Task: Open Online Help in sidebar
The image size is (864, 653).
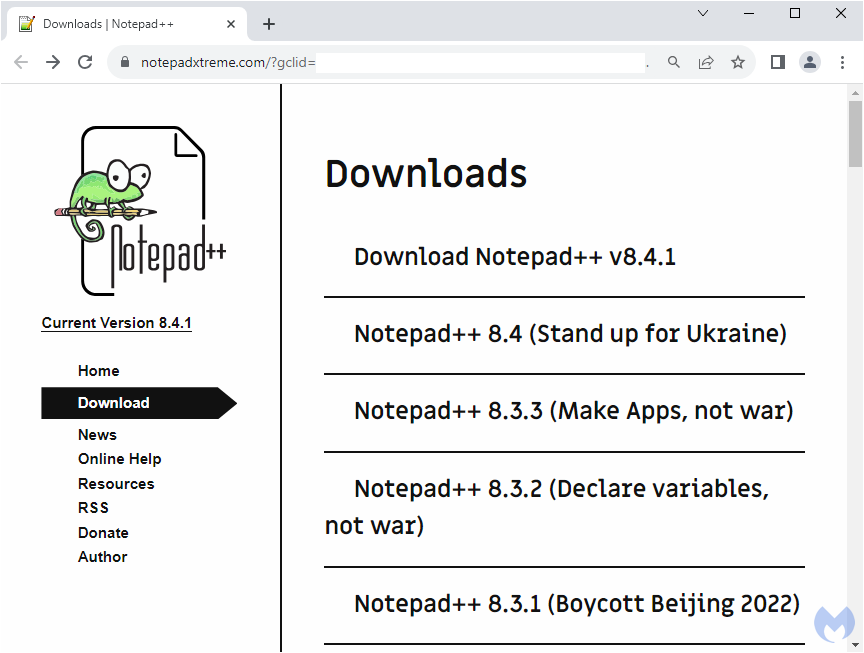Action: coord(120,459)
